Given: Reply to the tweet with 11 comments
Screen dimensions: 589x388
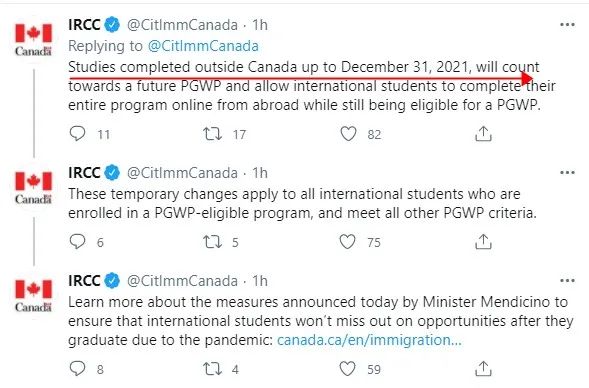Looking at the screenshot, I should tap(78, 134).
